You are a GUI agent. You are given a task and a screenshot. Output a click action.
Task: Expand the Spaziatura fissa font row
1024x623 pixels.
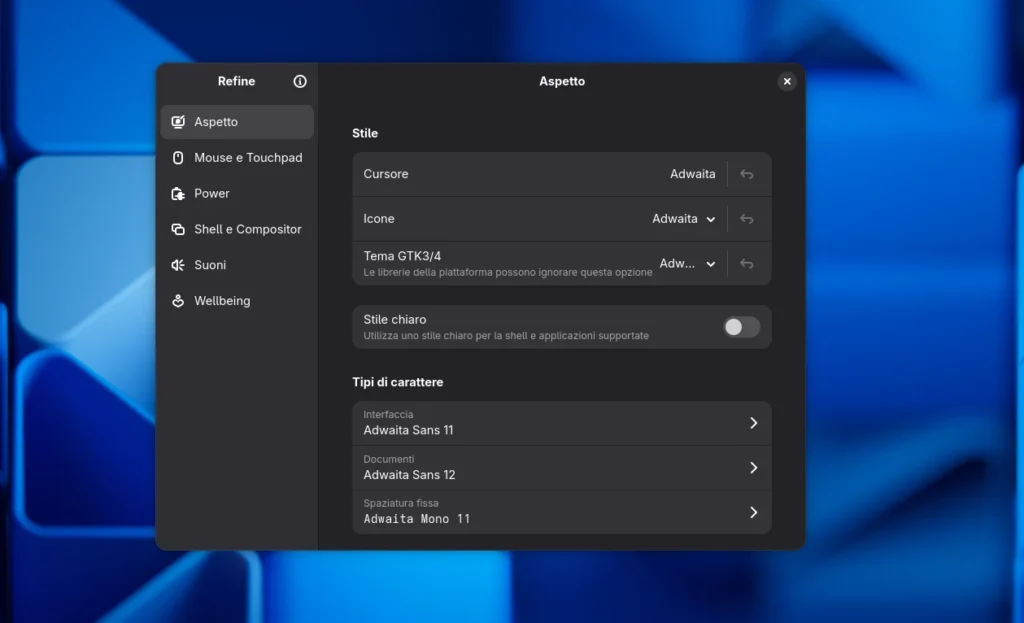pos(560,511)
